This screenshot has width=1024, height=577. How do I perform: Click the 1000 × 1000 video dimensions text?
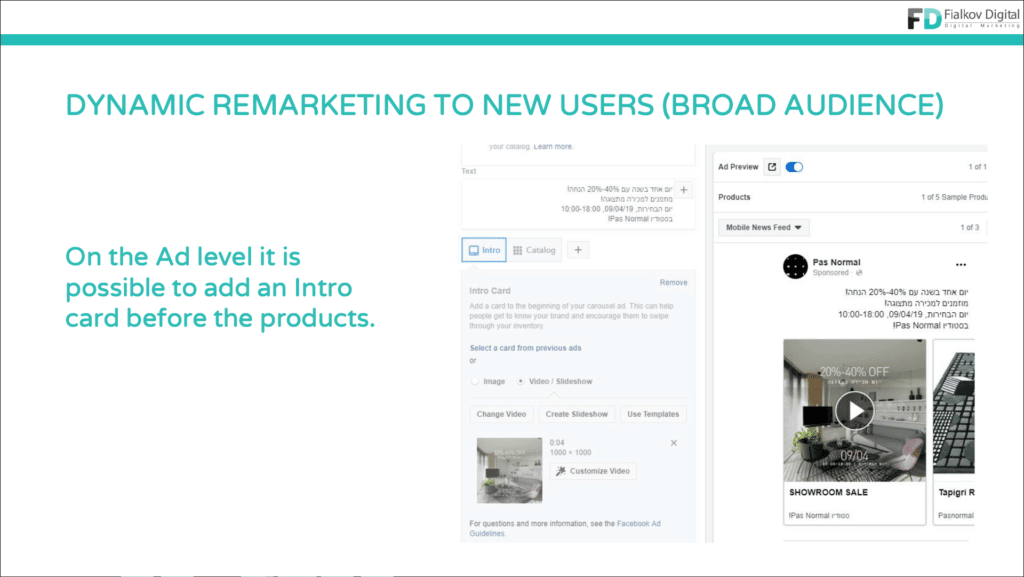click(x=570, y=452)
